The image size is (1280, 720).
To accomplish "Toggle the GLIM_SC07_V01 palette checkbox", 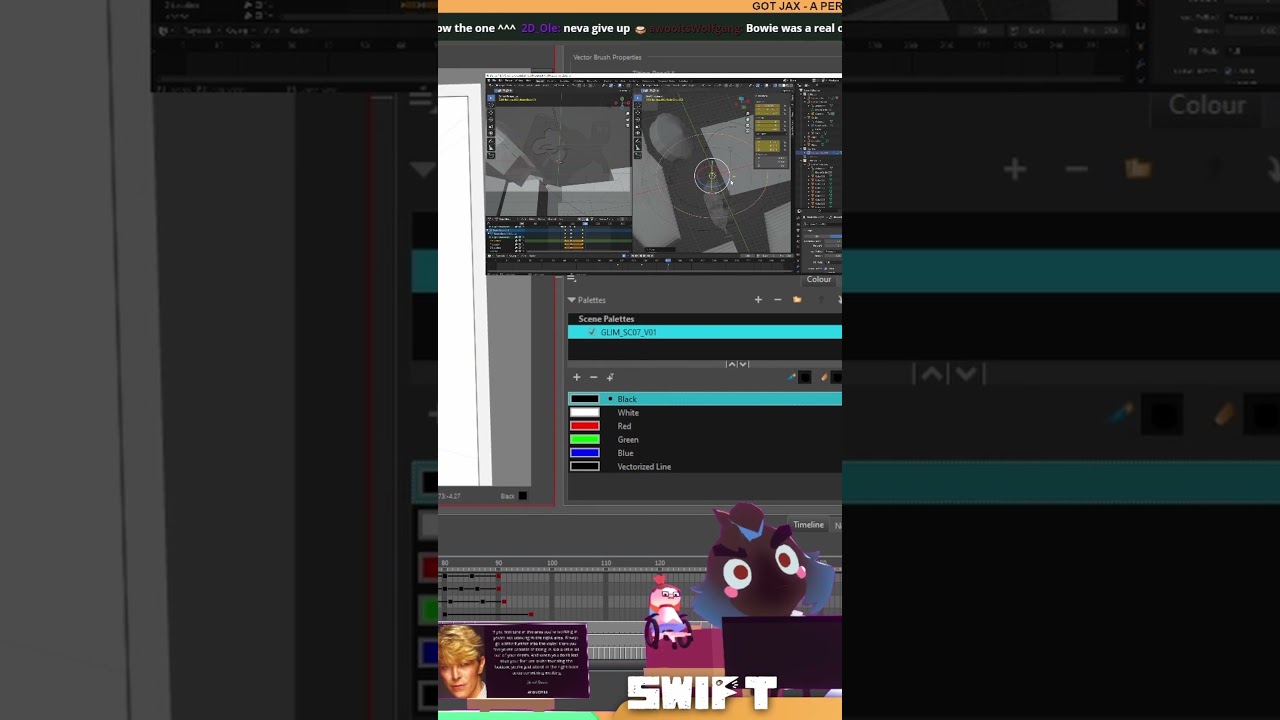I will coord(592,332).
